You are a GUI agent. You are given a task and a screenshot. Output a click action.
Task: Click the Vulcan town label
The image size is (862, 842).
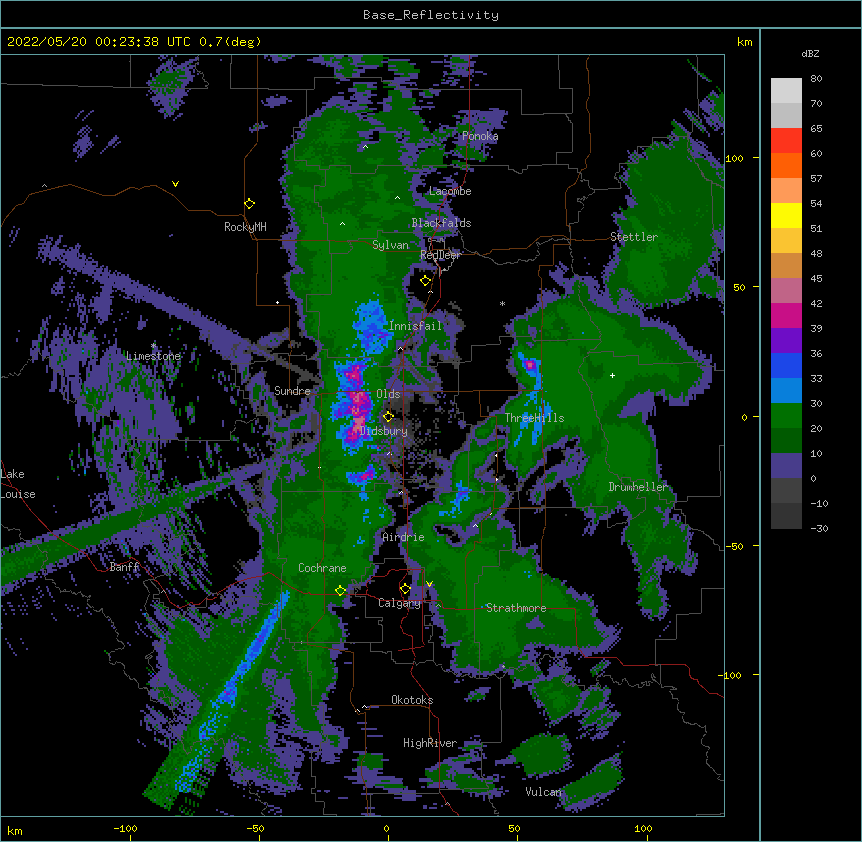click(x=544, y=792)
